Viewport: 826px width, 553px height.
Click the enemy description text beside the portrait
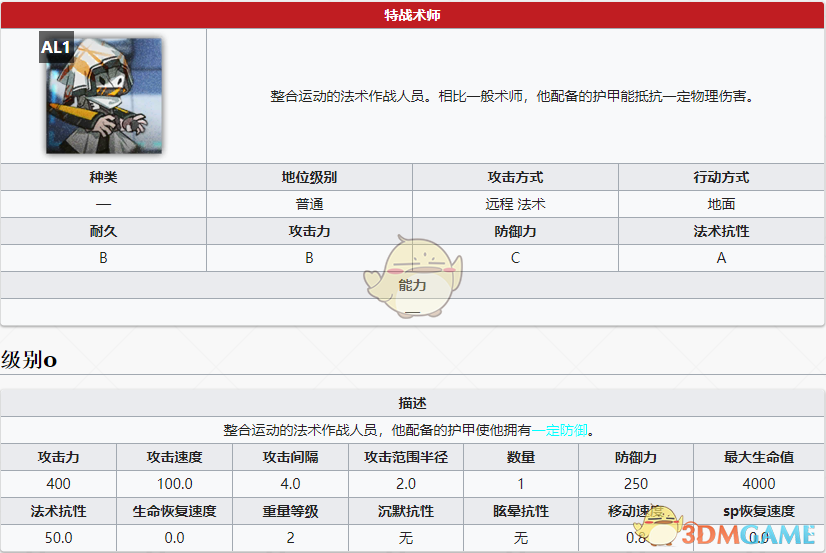511,97
